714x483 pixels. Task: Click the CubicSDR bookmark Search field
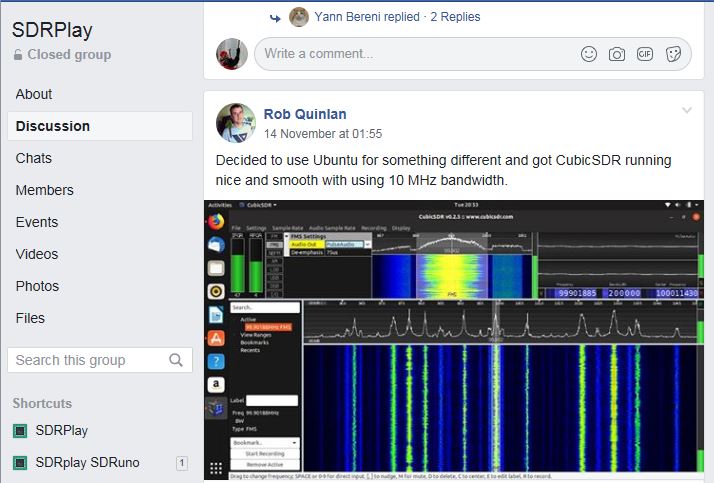point(265,308)
